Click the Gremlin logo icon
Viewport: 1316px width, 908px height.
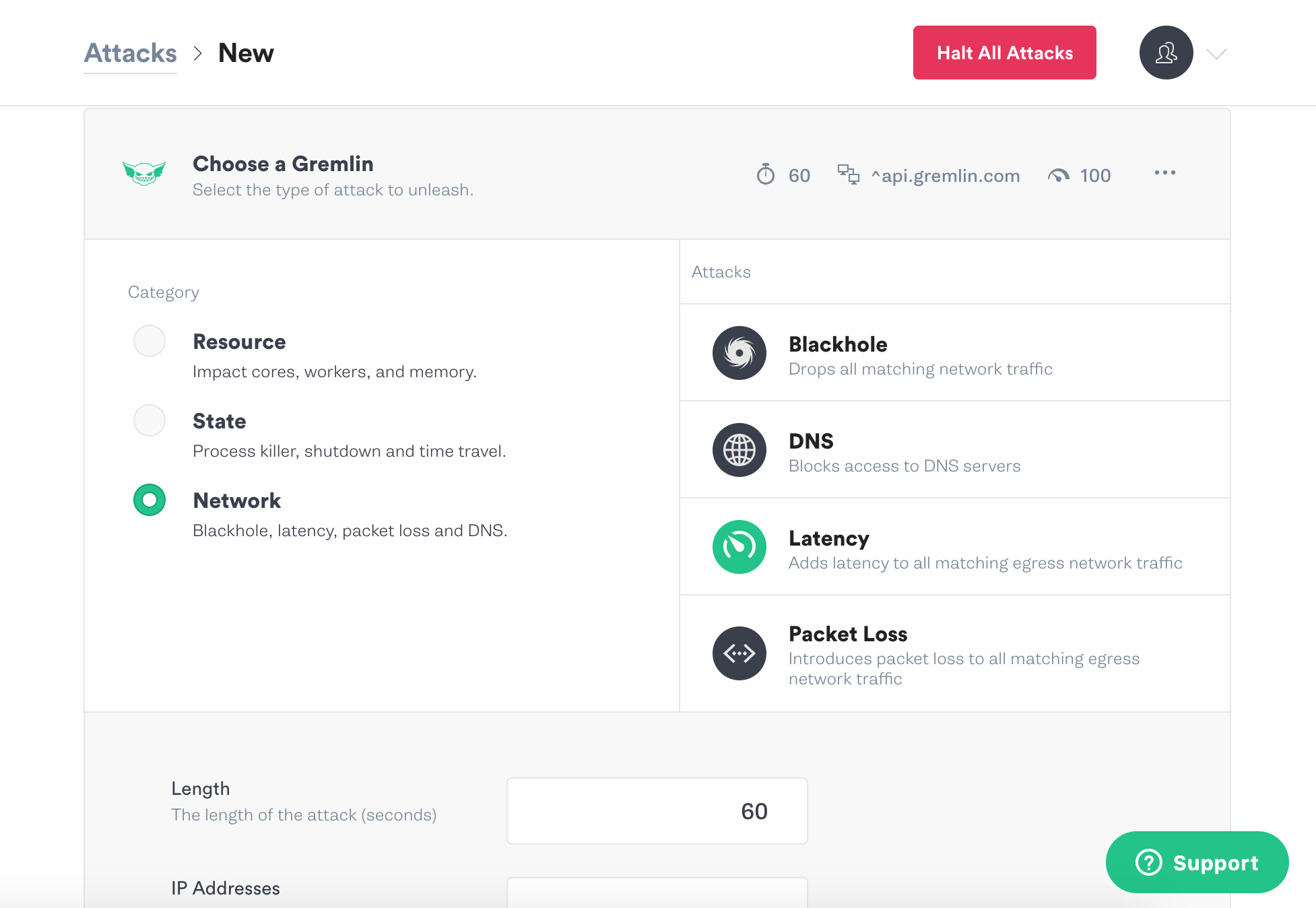[x=146, y=175]
